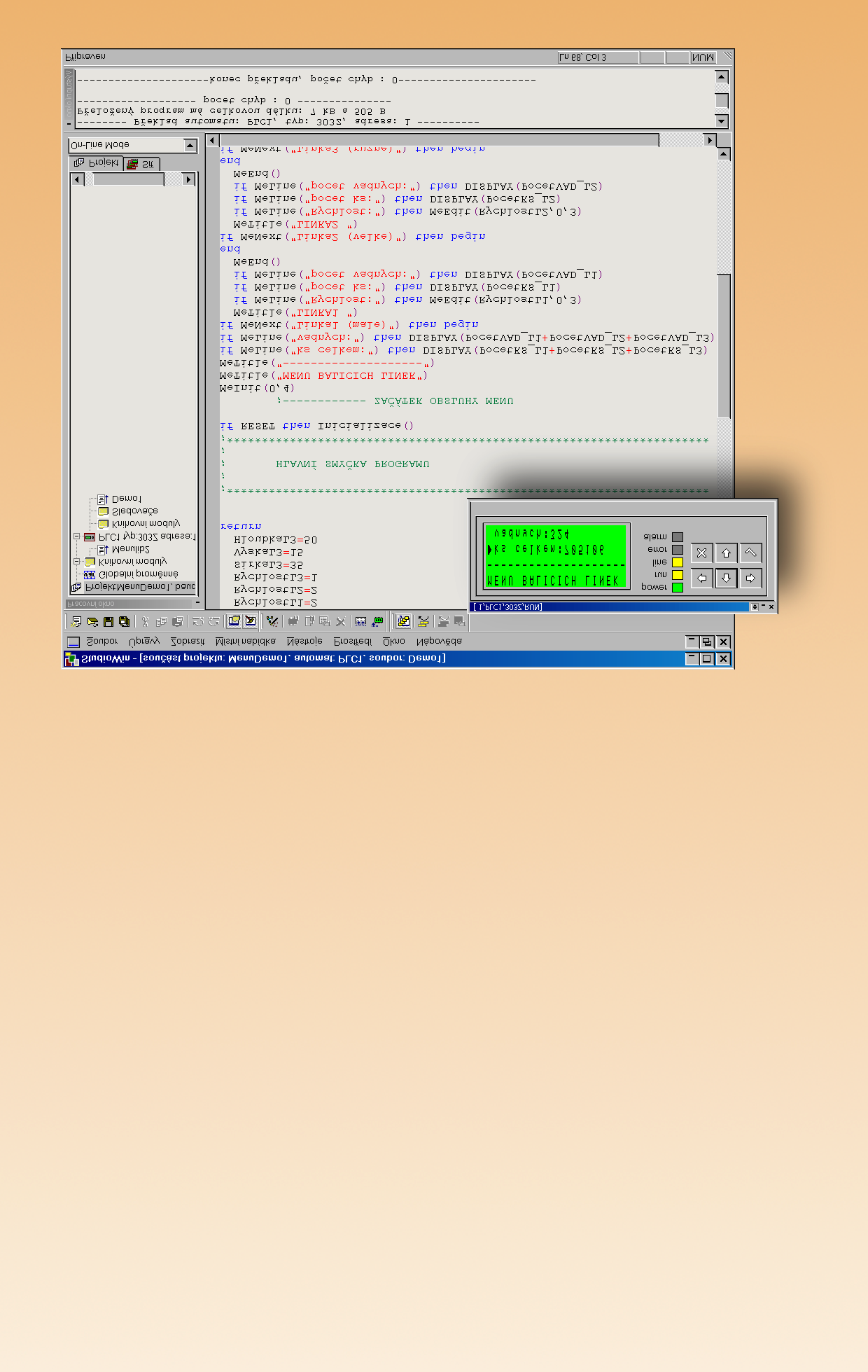
Task: Click the yellow bricks network toolbar icon
Action: coord(423,621)
